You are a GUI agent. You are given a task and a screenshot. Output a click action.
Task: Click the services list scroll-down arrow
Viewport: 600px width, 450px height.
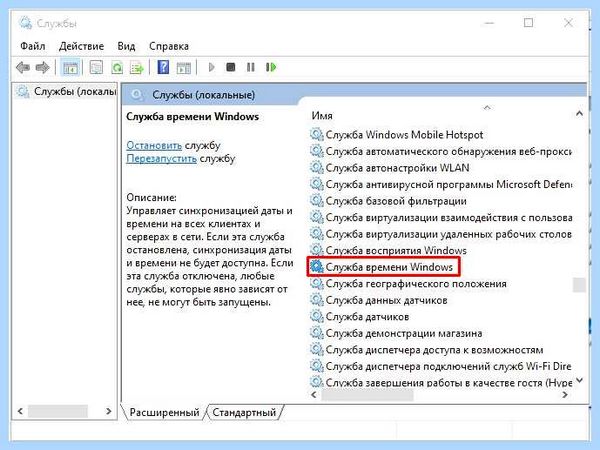pos(579,381)
